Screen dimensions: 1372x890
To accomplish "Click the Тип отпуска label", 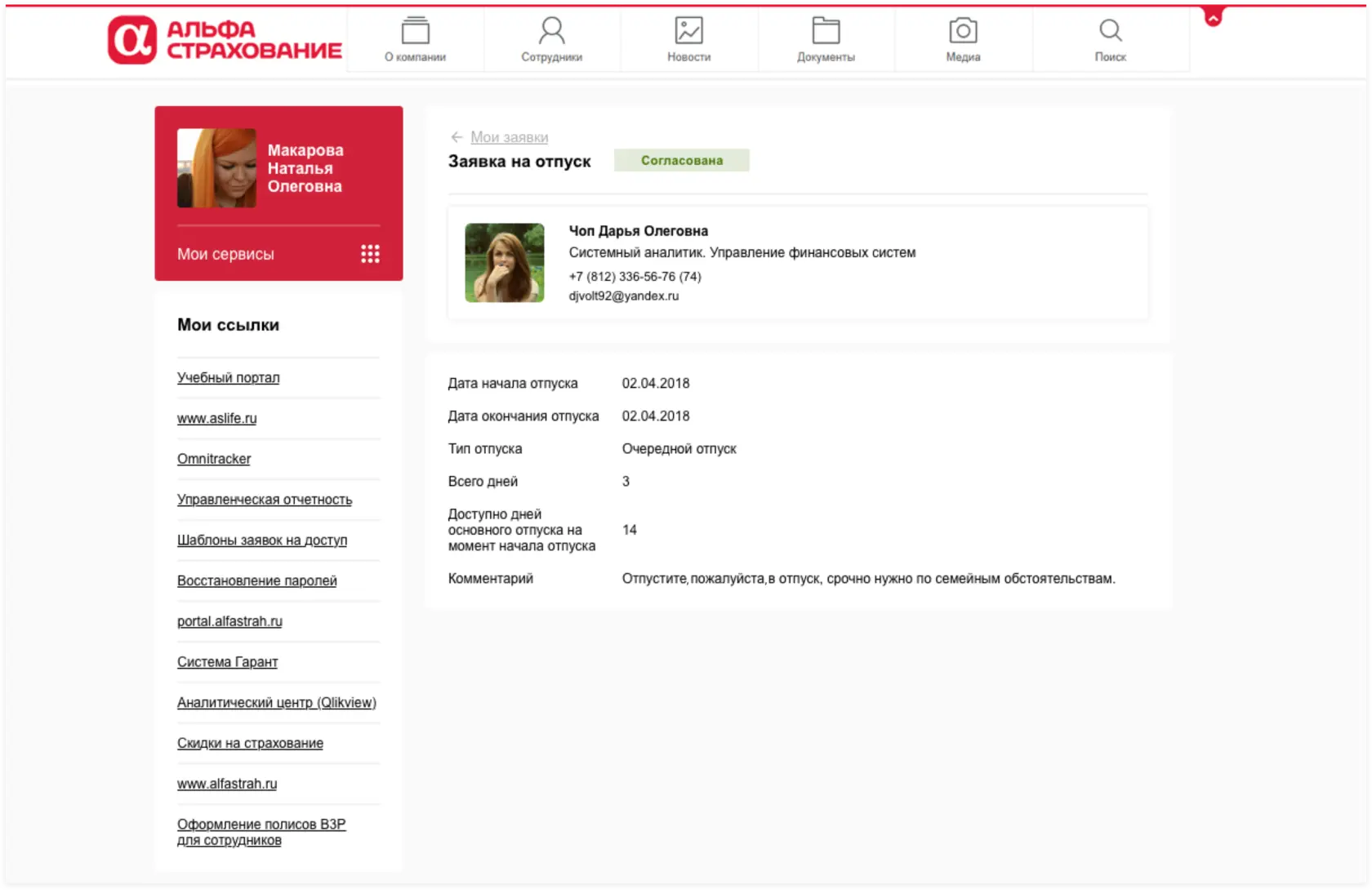I will tap(485, 448).
